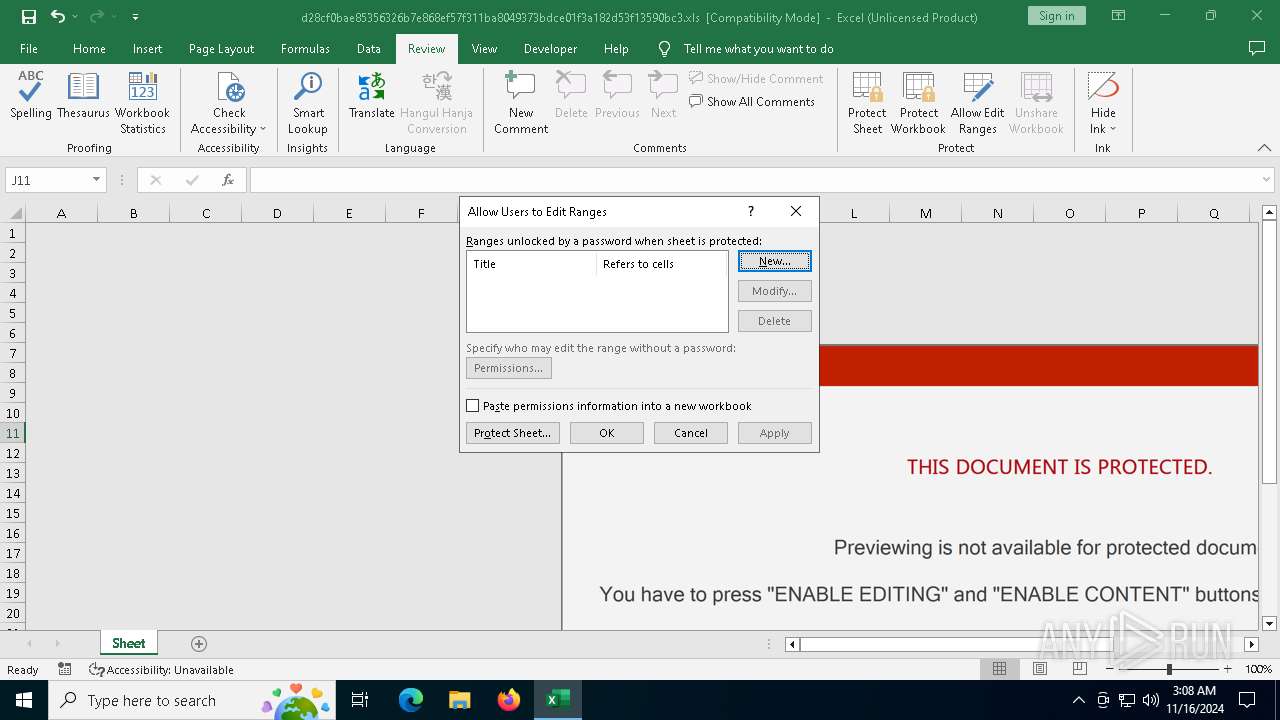Switch to Page Layout view
This screenshot has width=1280, height=720.
pyautogui.click(x=1040, y=669)
